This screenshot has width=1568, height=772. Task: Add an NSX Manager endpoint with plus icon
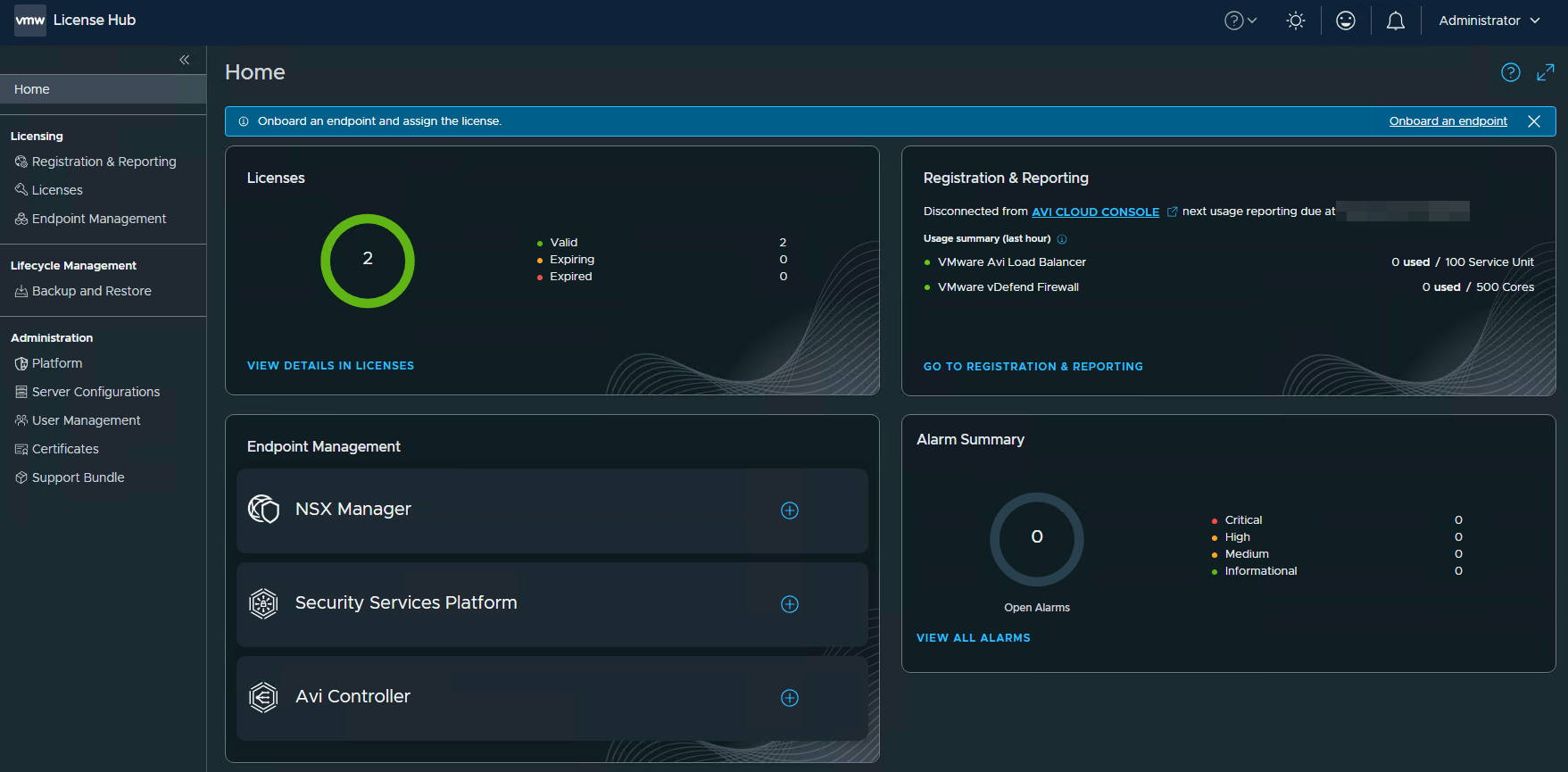(x=790, y=511)
